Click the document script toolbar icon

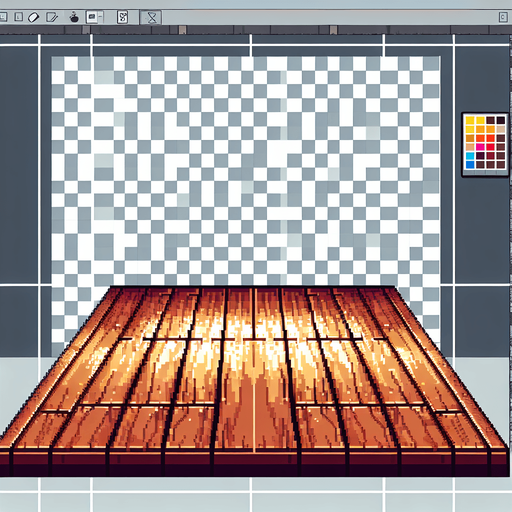click(122, 17)
